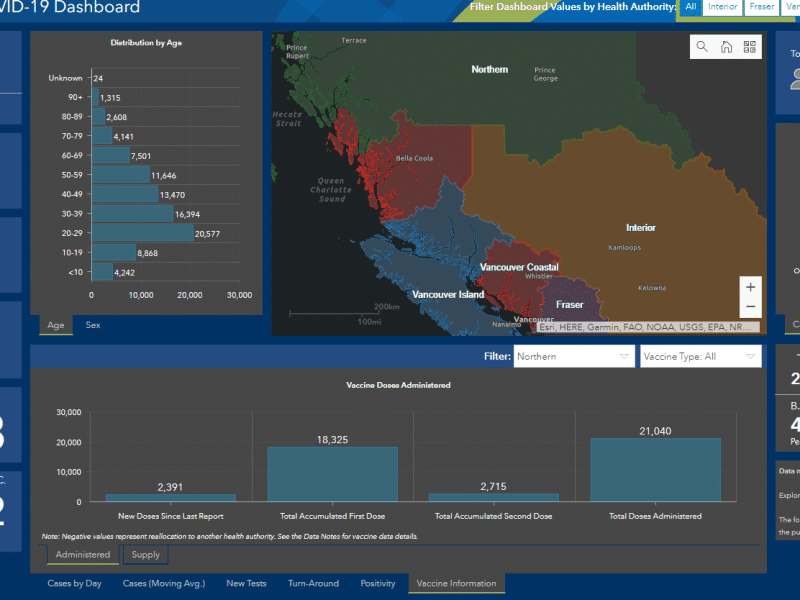The width and height of the screenshot is (800, 600).
Task: Open the Vaccine Type dropdown
Action: tap(700, 356)
